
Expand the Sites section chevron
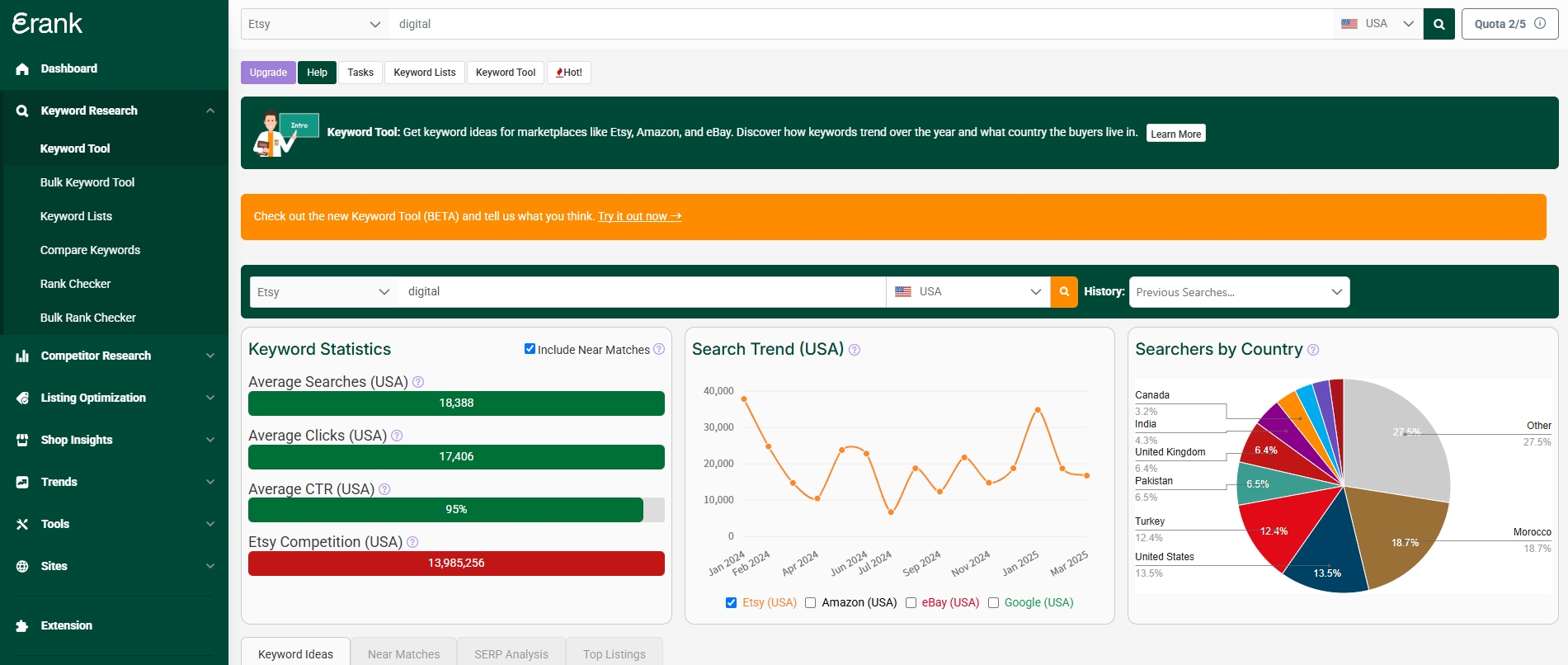[210, 566]
